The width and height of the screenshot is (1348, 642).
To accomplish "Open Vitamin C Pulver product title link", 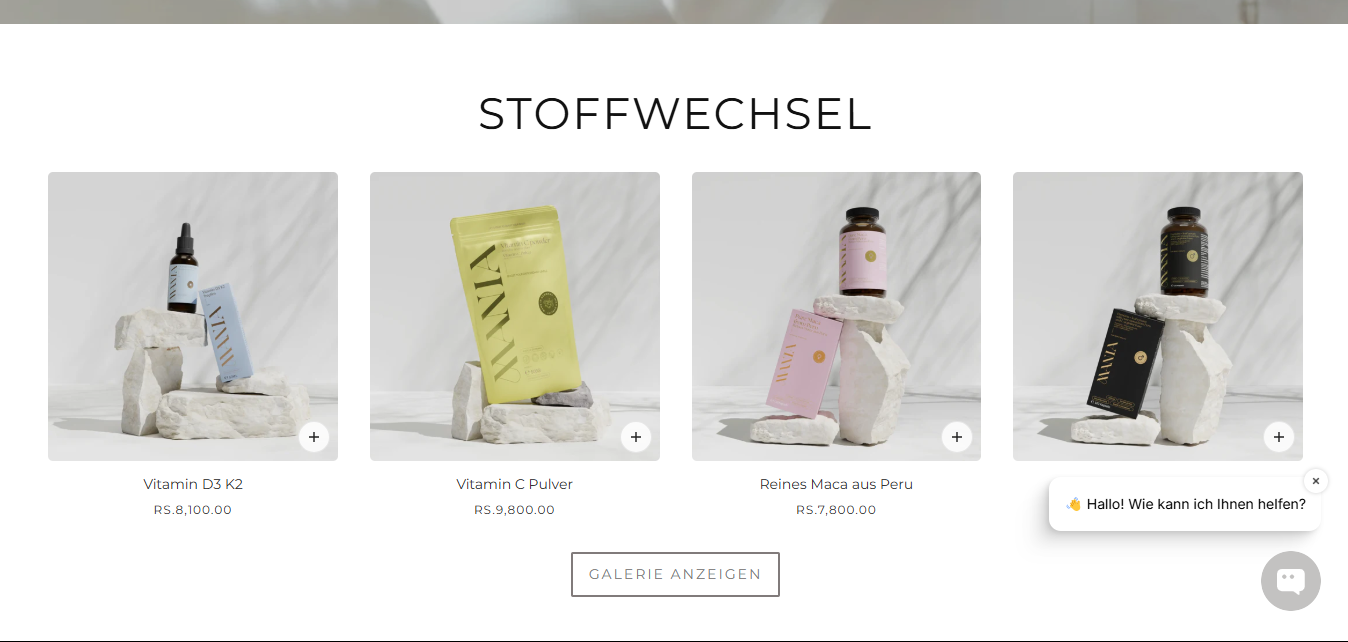I will (515, 484).
